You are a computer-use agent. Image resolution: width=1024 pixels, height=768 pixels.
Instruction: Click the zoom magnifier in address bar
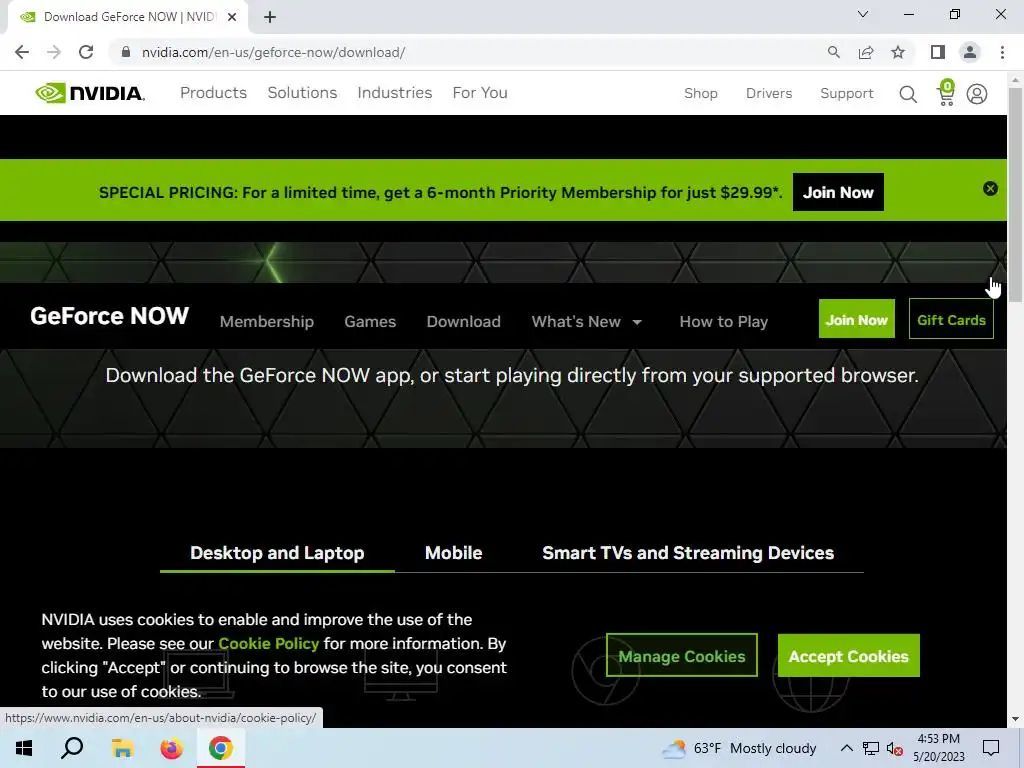pos(833,52)
